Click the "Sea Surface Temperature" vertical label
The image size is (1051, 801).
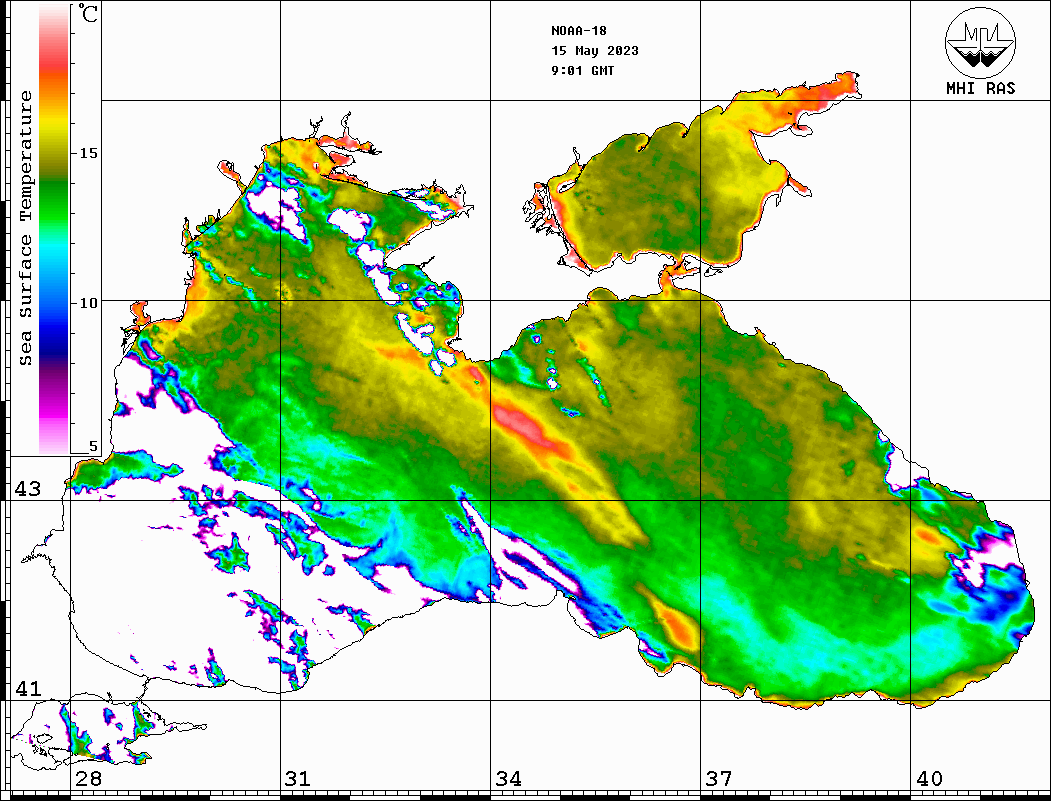pyautogui.click(x=25, y=229)
